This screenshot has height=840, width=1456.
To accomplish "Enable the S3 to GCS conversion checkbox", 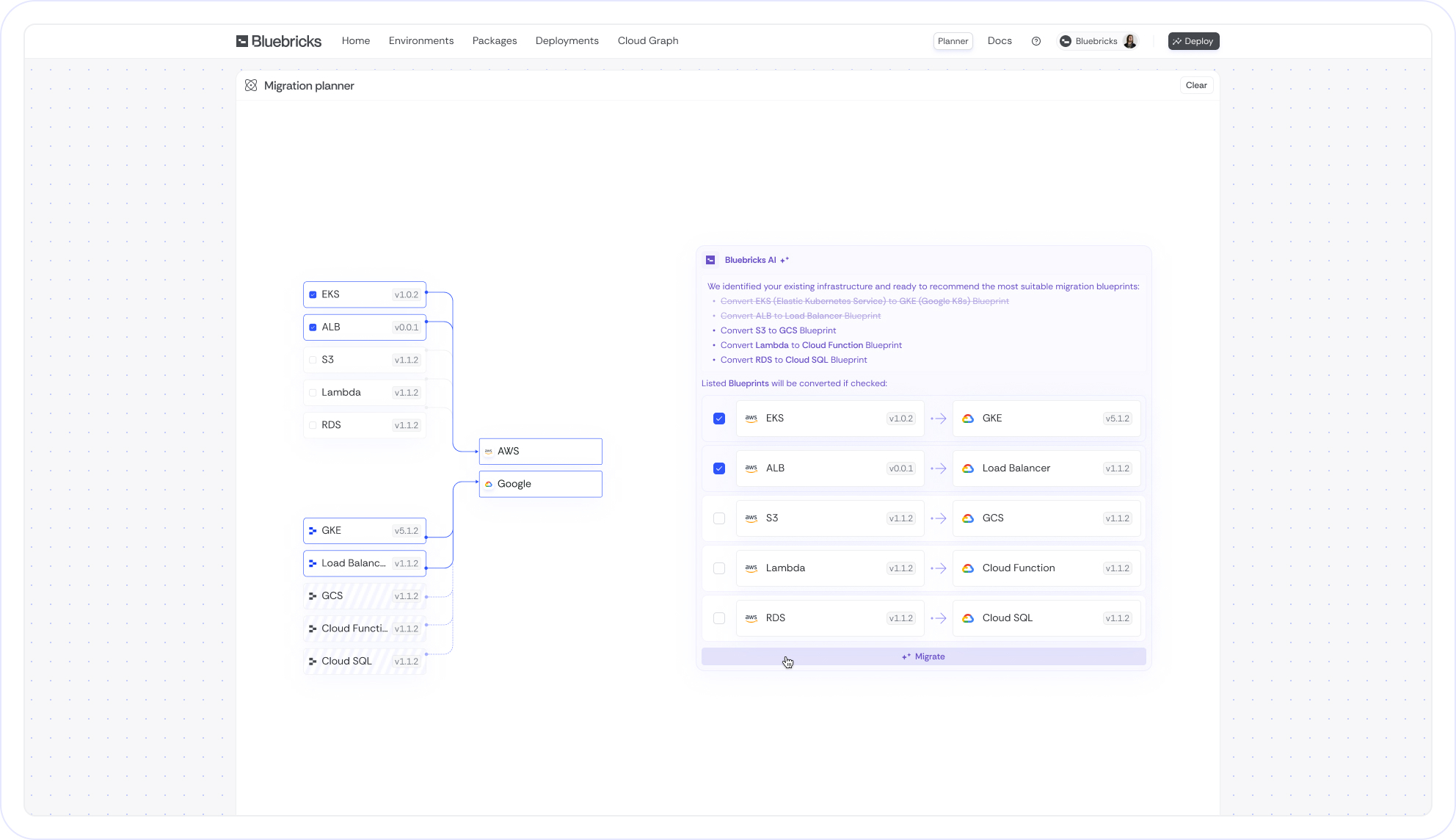I will [x=719, y=518].
